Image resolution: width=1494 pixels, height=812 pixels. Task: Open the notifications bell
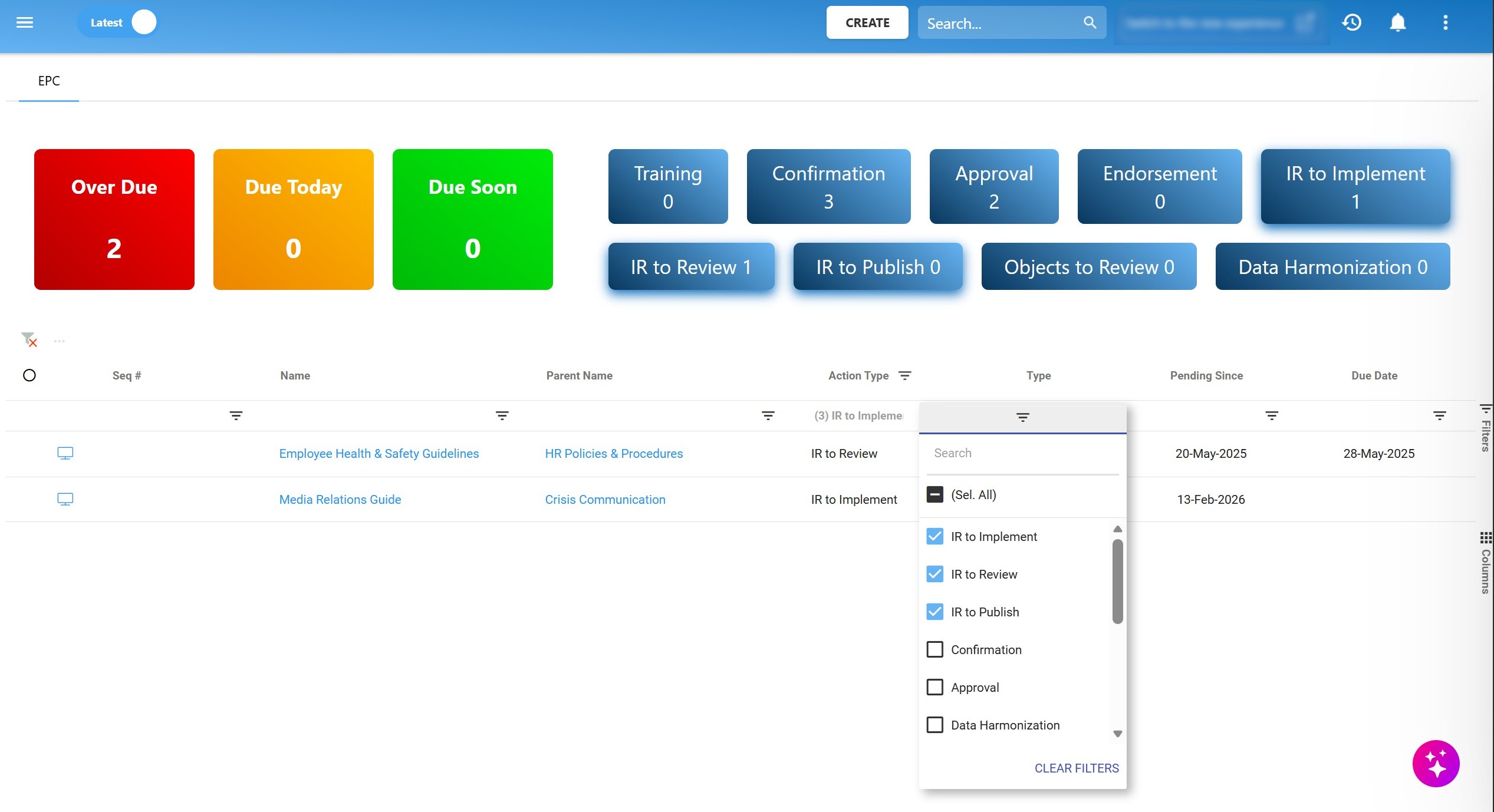click(x=1398, y=22)
